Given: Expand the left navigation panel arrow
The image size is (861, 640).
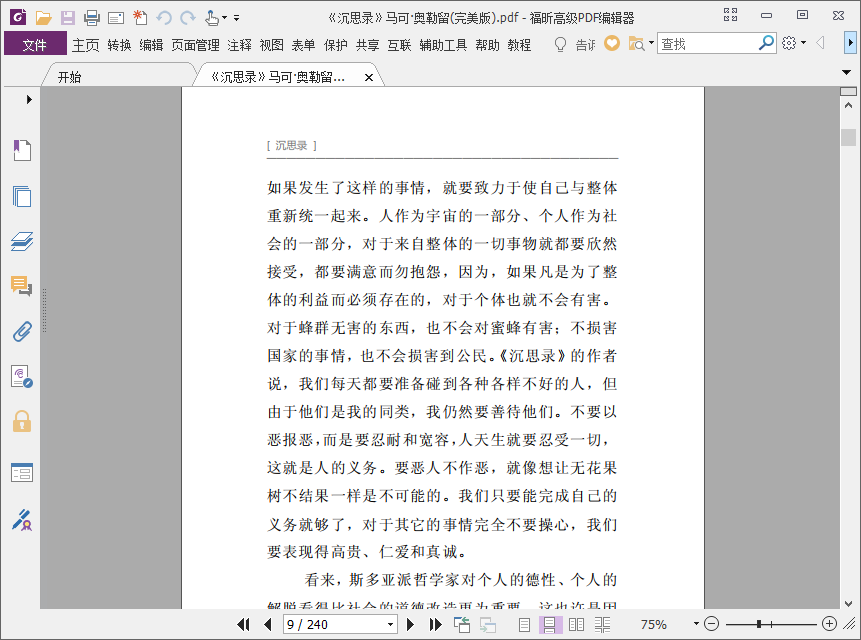Looking at the screenshot, I should tap(29, 99).
